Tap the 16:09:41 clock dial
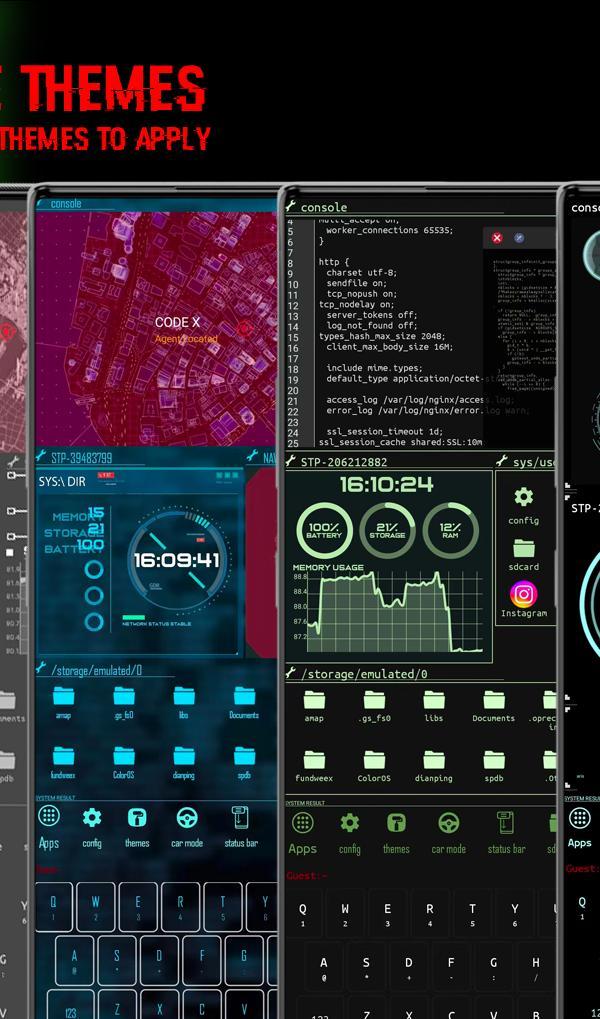 coord(176,560)
